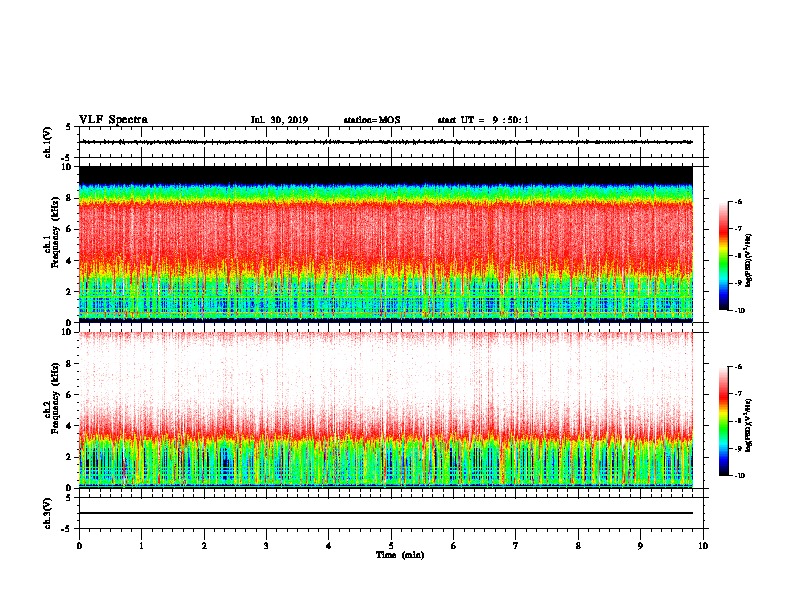792x612 pixels.
Task: Click the "ch.3(V)" axis label
Action: coord(48,513)
